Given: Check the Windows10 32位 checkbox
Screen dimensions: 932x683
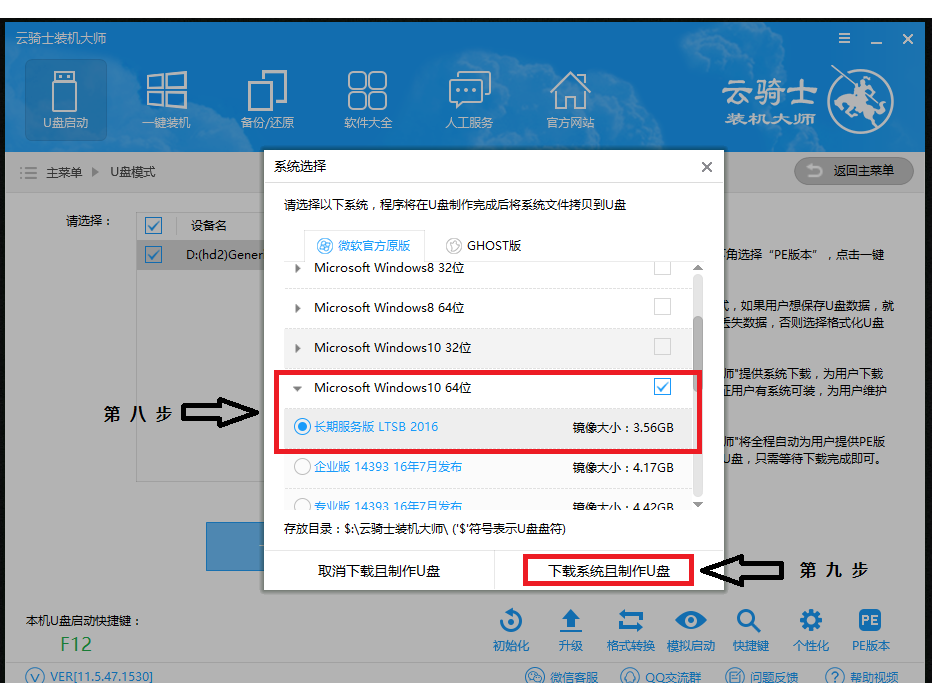Looking at the screenshot, I should [662, 347].
